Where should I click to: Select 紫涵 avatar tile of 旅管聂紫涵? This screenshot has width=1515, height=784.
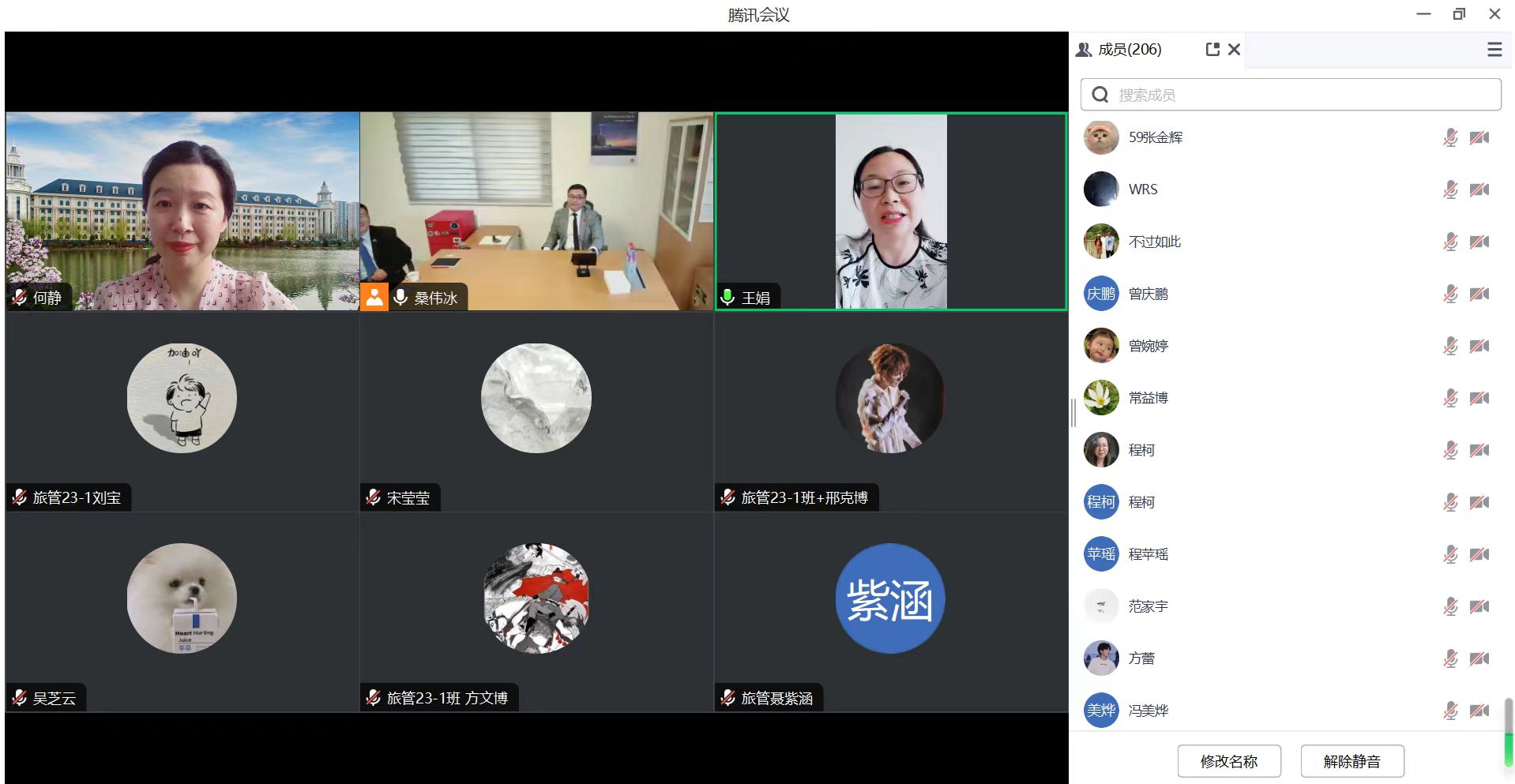(x=889, y=598)
